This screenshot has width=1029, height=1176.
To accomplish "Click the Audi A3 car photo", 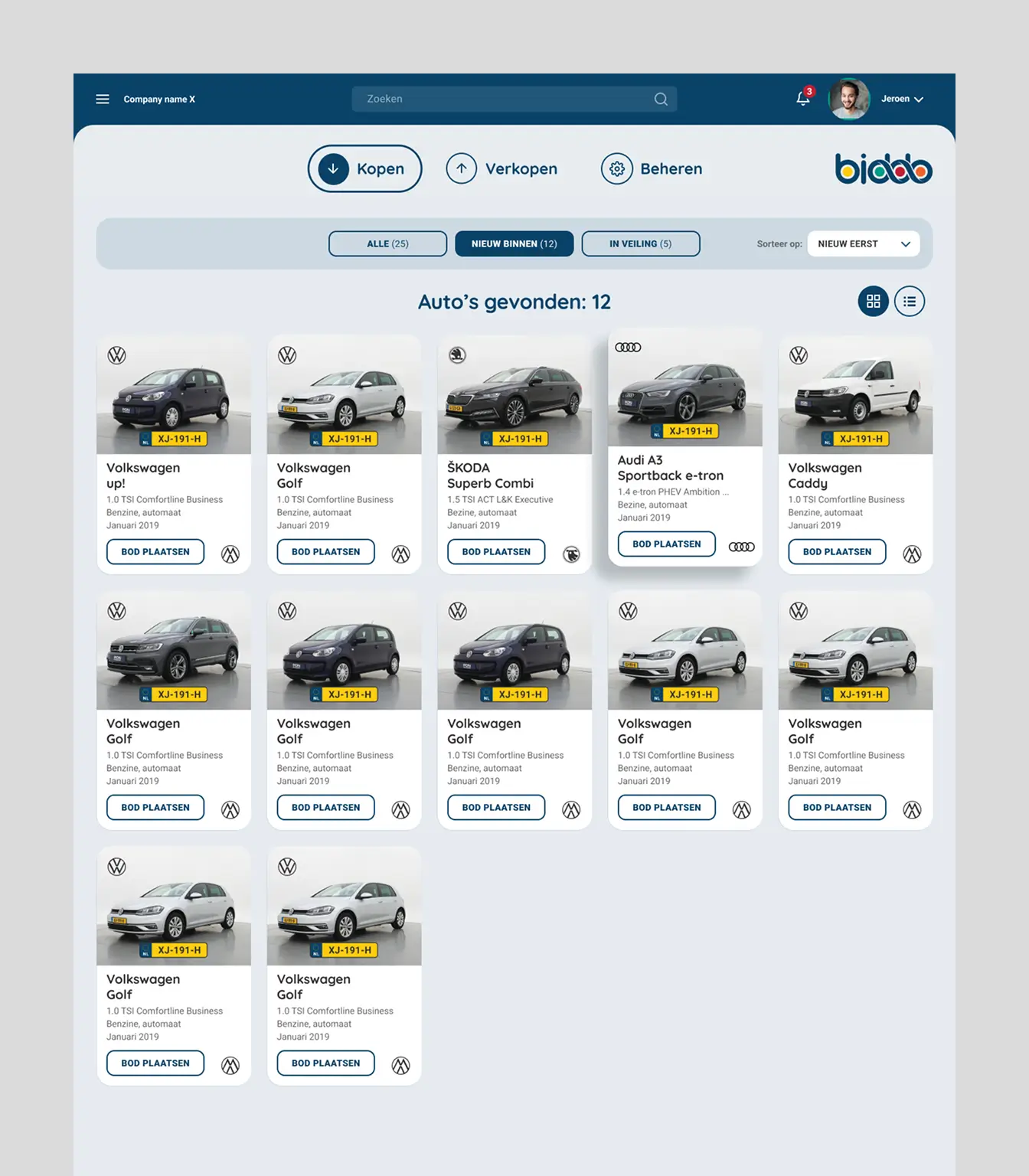I will pos(685,387).
